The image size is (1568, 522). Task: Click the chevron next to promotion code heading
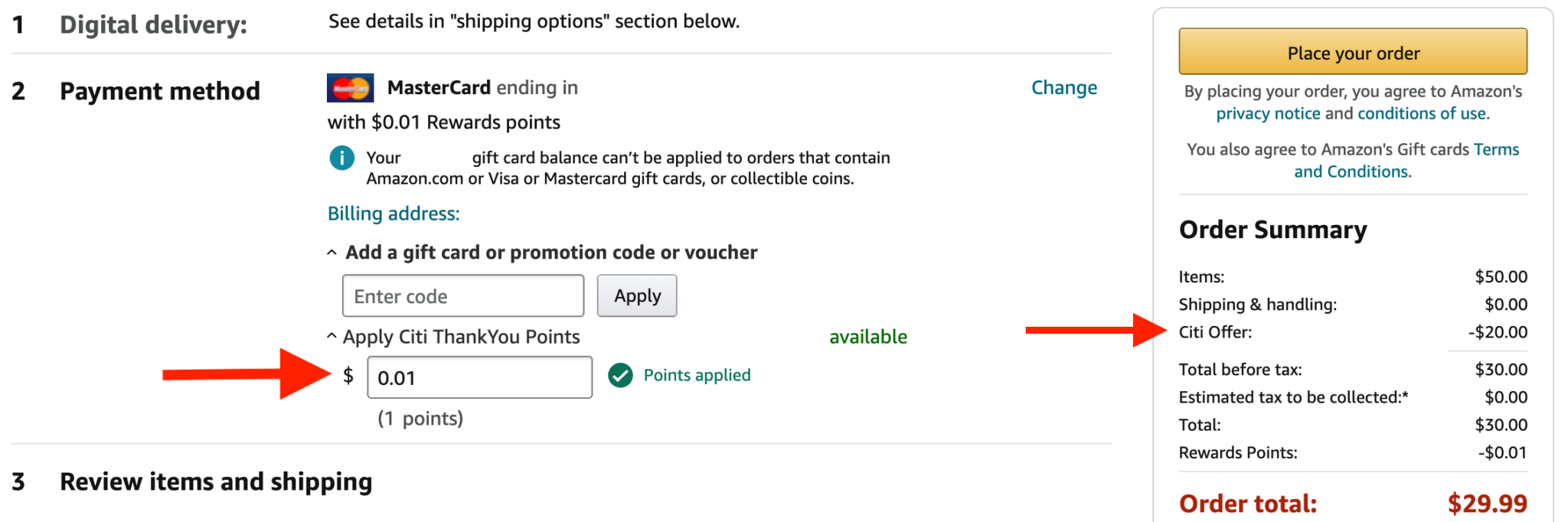[332, 251]
